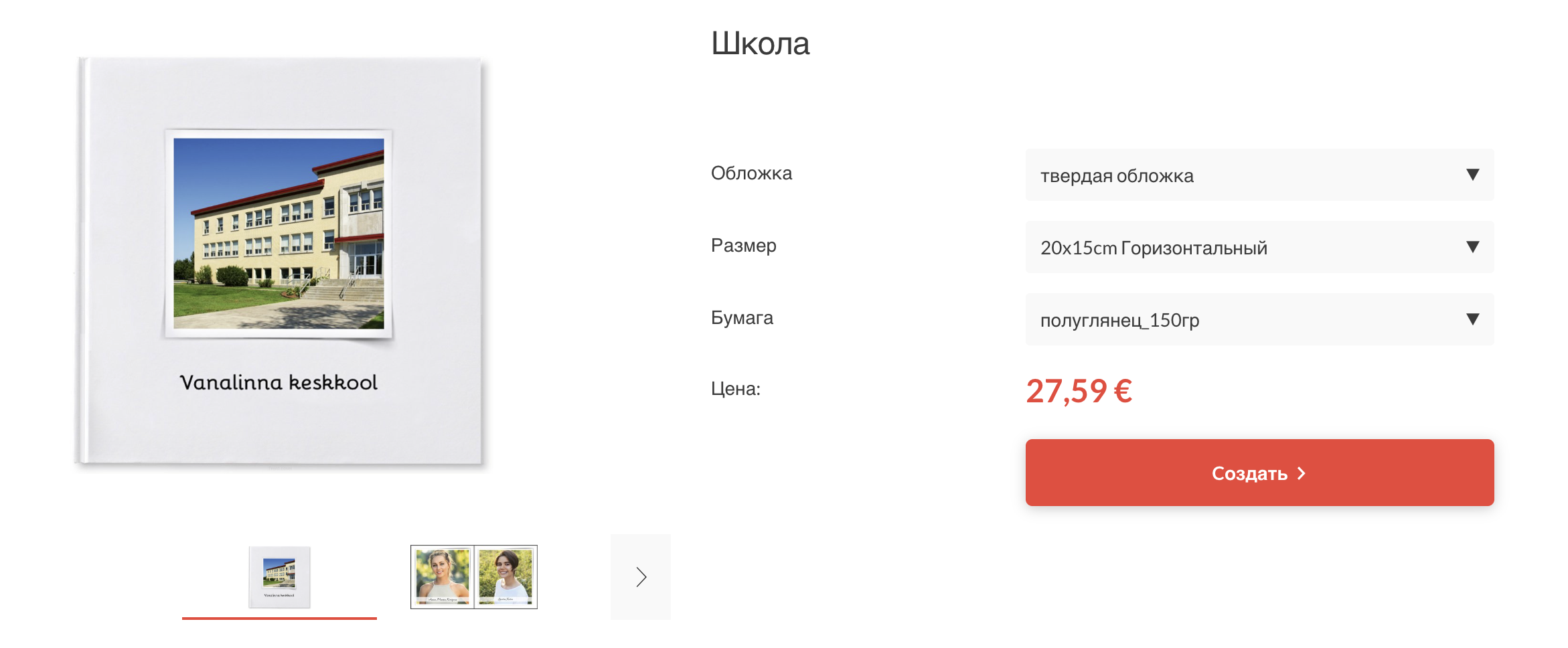
Task: Click the 'Обложка' option label
Action: coord(751,173)
